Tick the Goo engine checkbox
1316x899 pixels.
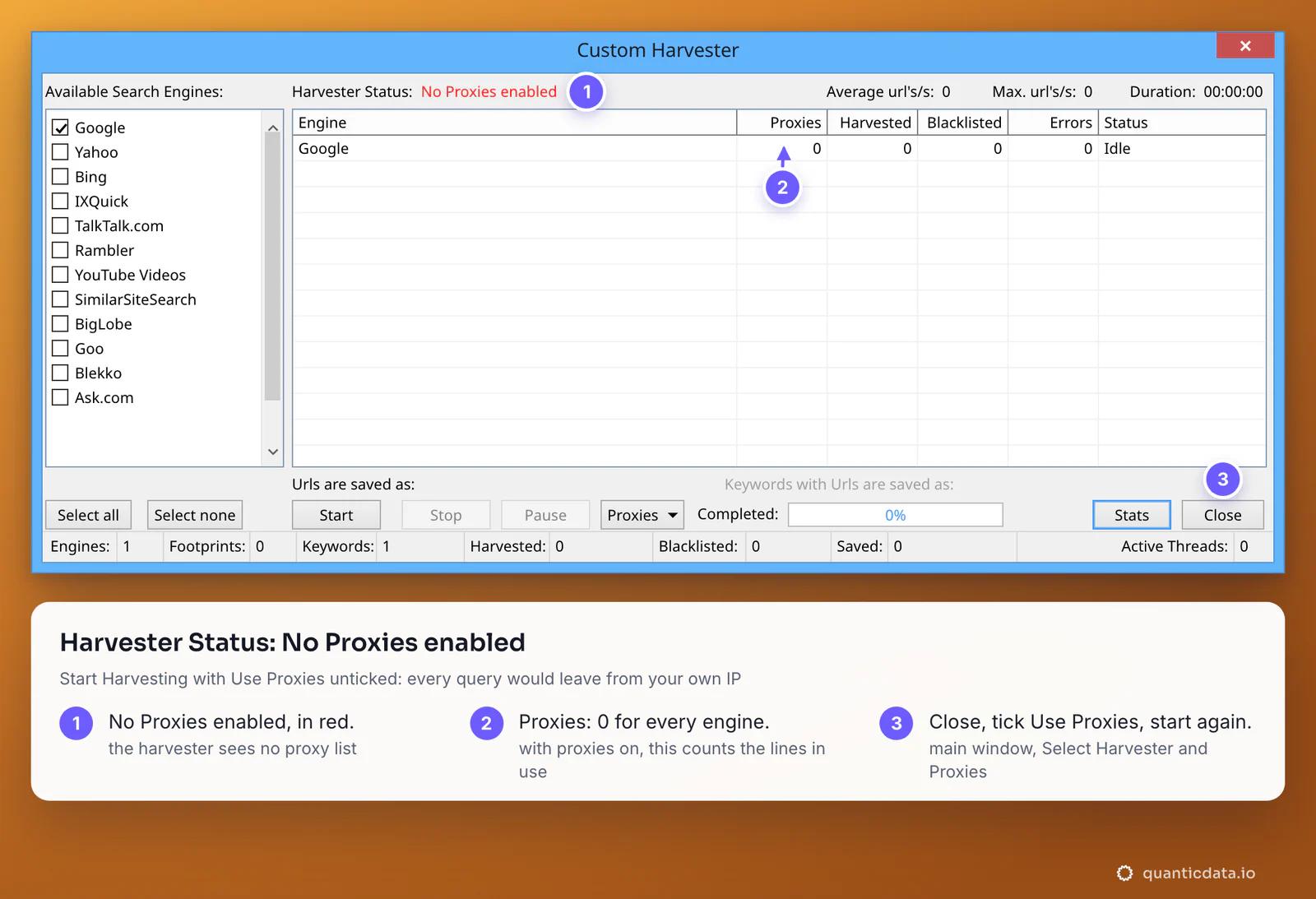60,349
